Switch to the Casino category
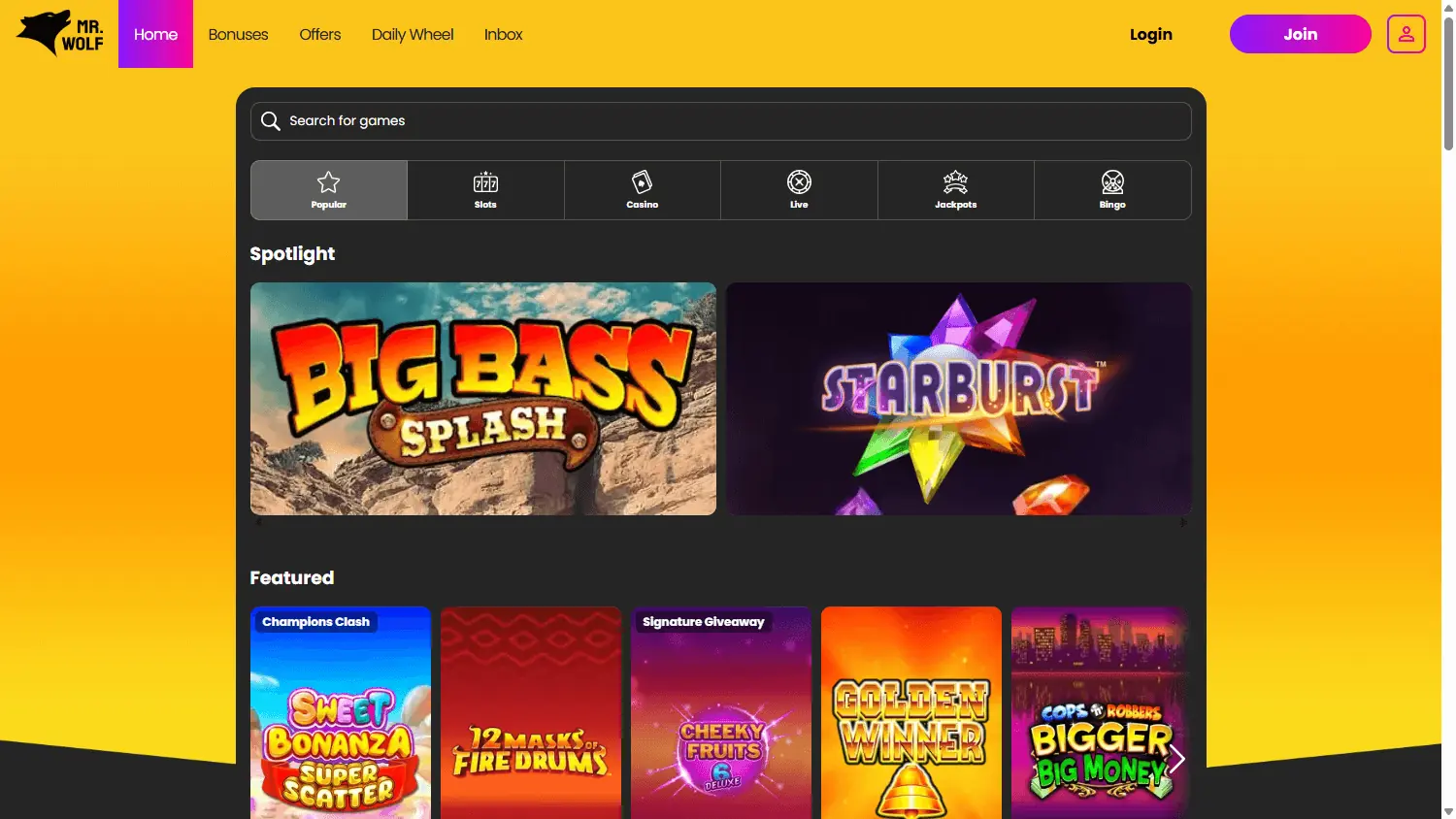1456x819 pixels. [x=643, y=190]
